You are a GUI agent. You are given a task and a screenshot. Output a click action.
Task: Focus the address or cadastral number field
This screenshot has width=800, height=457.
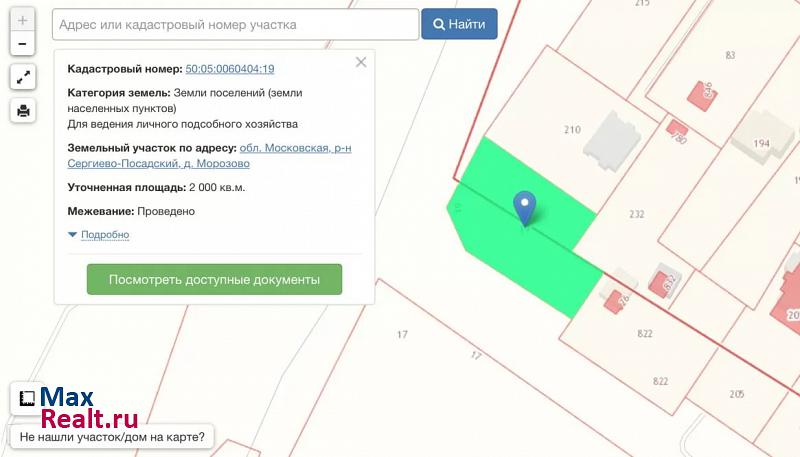coord(235,24)
